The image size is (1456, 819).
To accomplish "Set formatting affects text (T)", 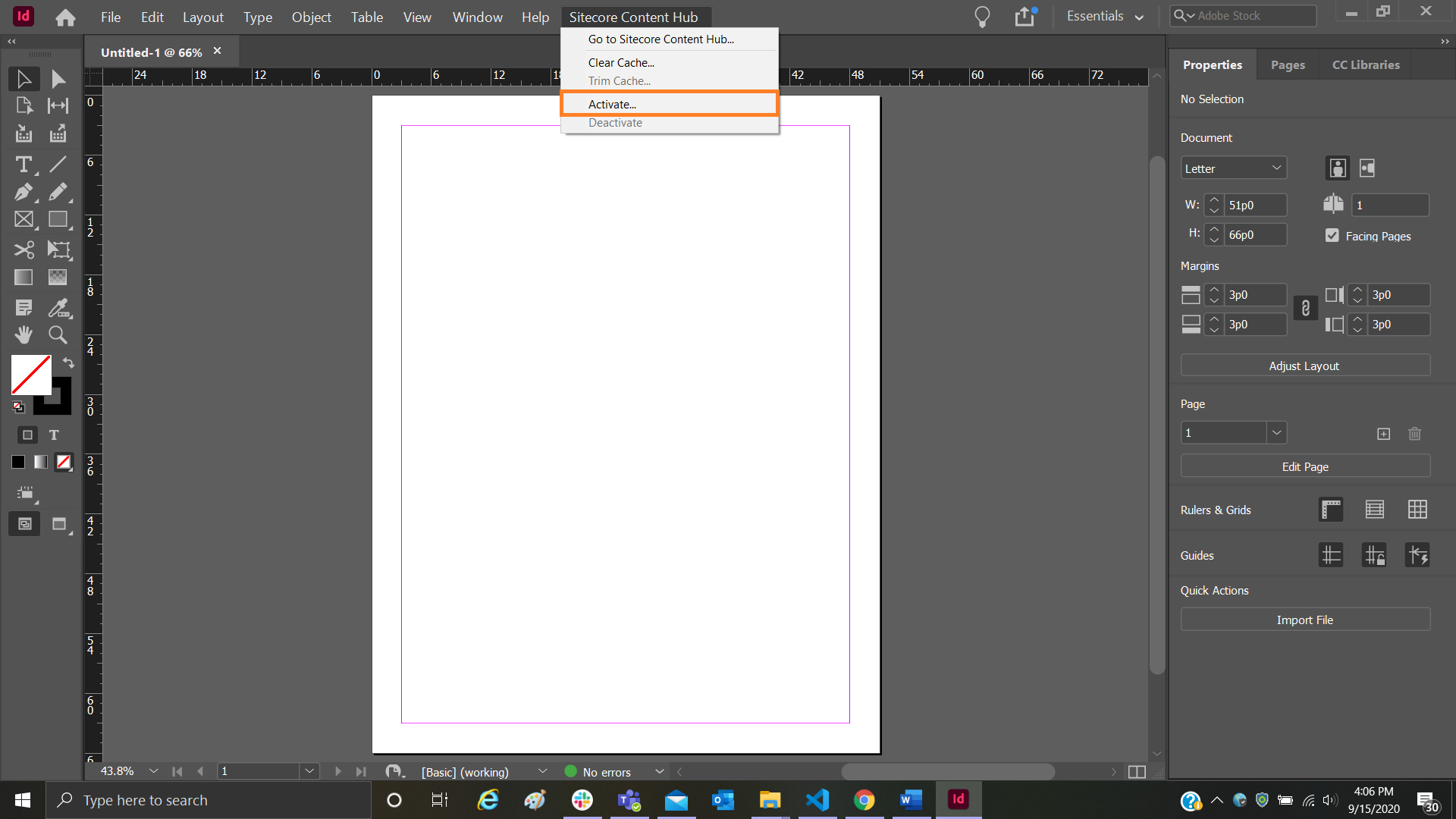I will [x=54, y=435].
